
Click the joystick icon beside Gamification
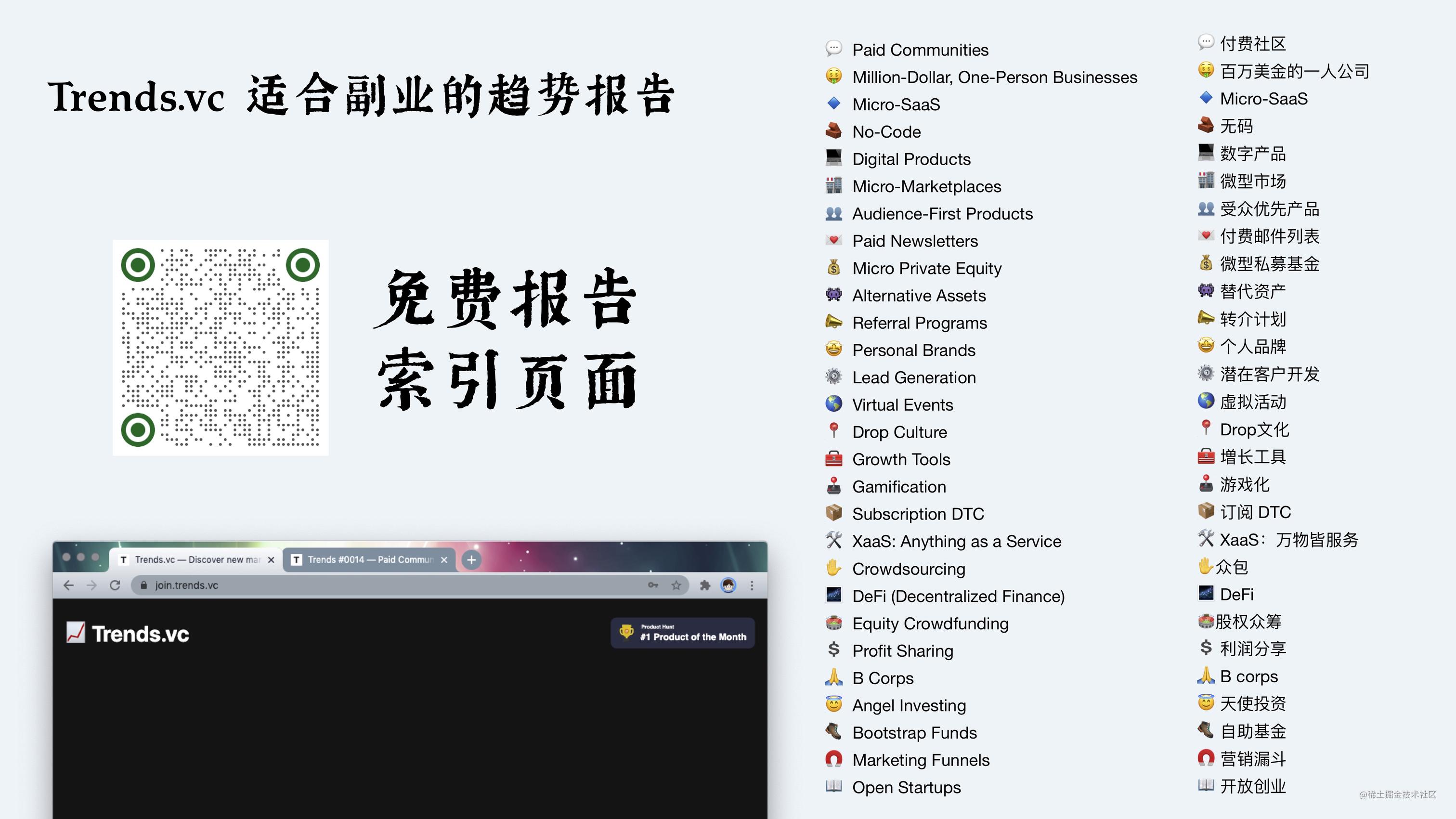[833, 485]
